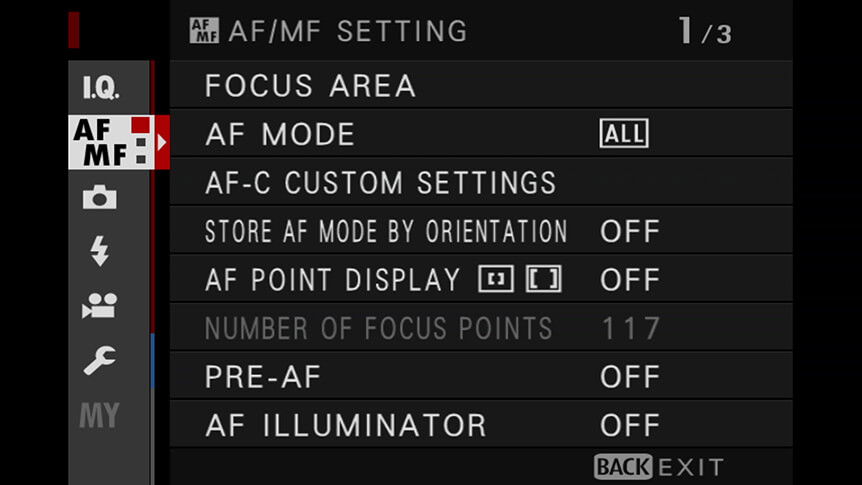Open the movie settings camcorder icon
This screenshot has height=485, width=862.
tap(100, 305)
